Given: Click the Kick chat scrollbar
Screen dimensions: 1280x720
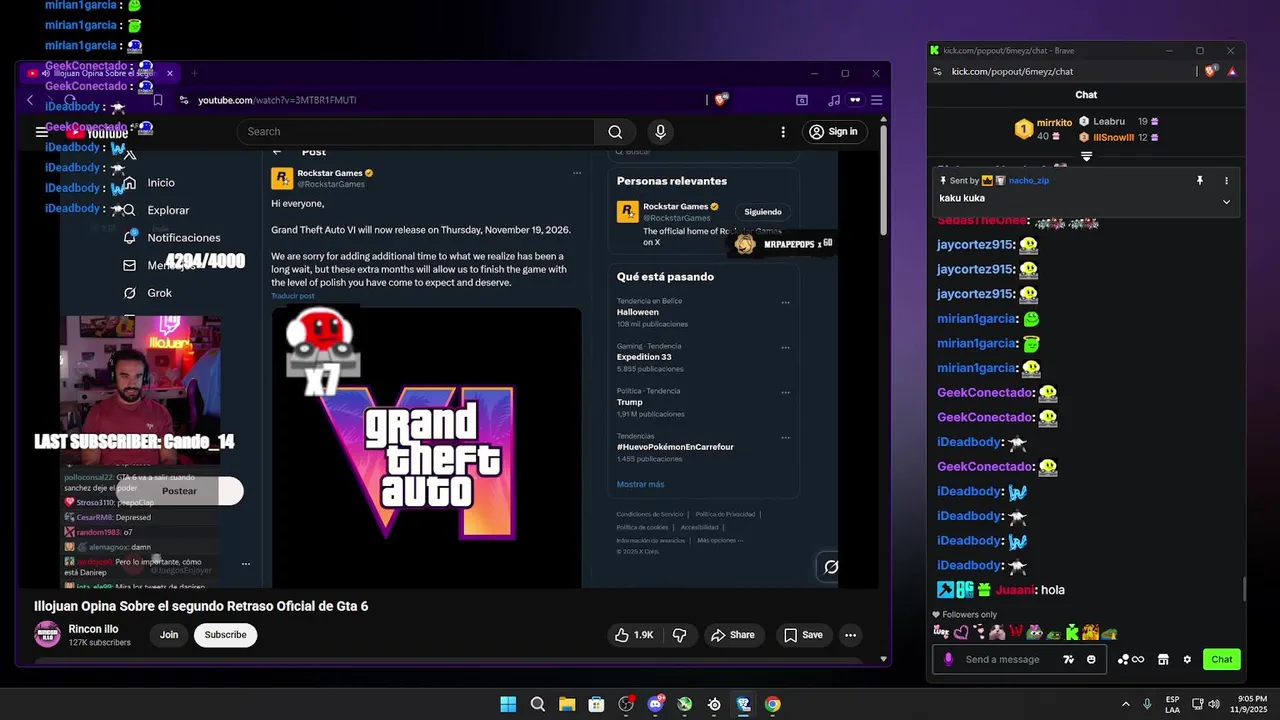Looking at the screenshot, I should pos(1244,589).
